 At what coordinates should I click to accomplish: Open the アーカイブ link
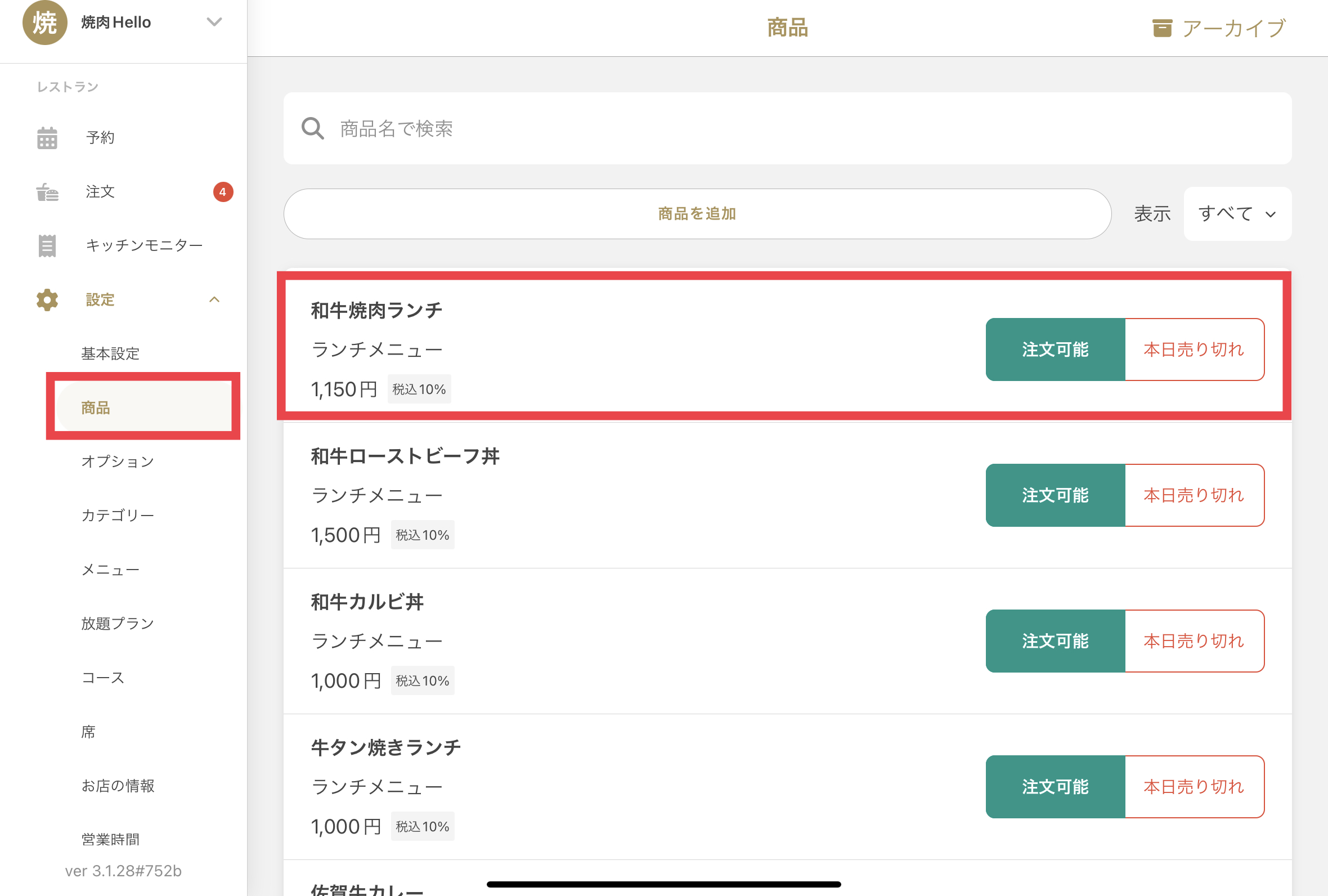[x=1219, y=28]
